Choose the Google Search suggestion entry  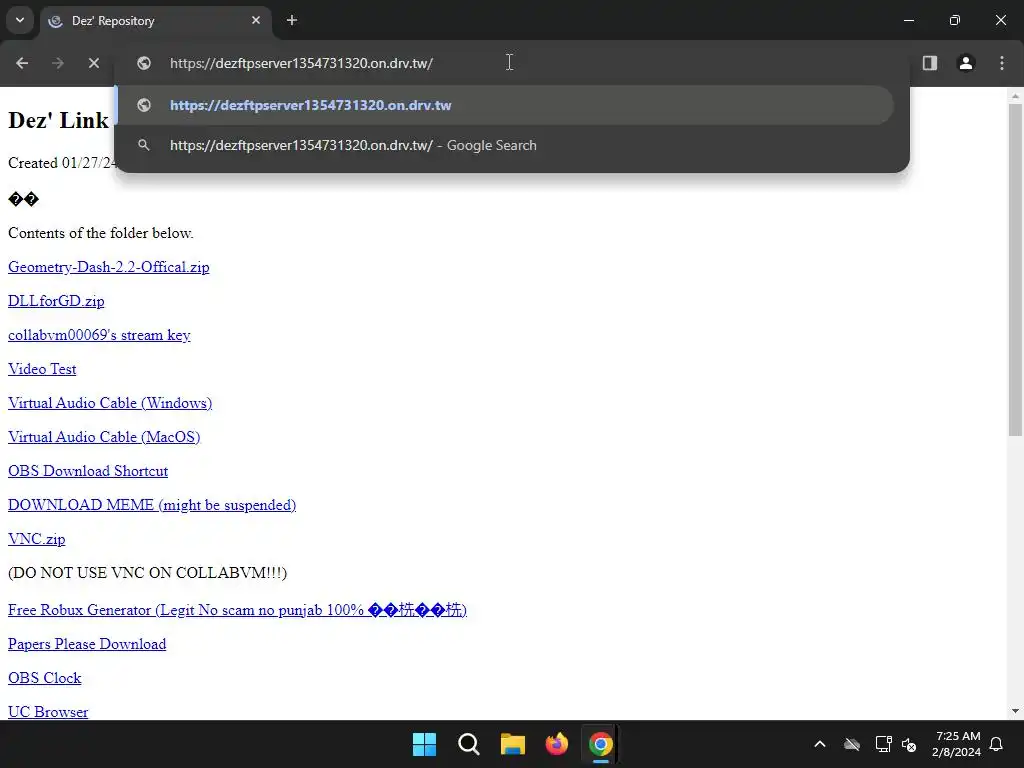point(505,145)
